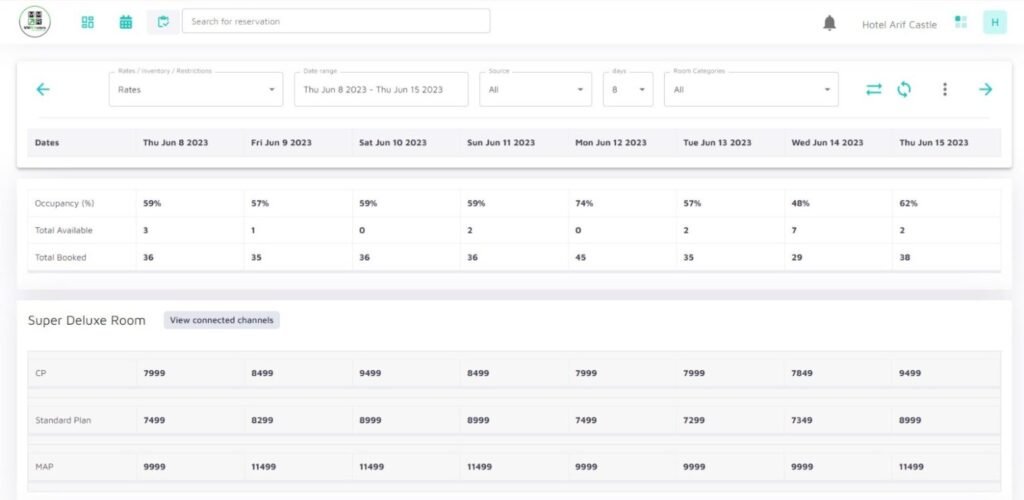Refresh rates using the sync icon
Screen dimensions: 1024x500
[x=904, y=89]
